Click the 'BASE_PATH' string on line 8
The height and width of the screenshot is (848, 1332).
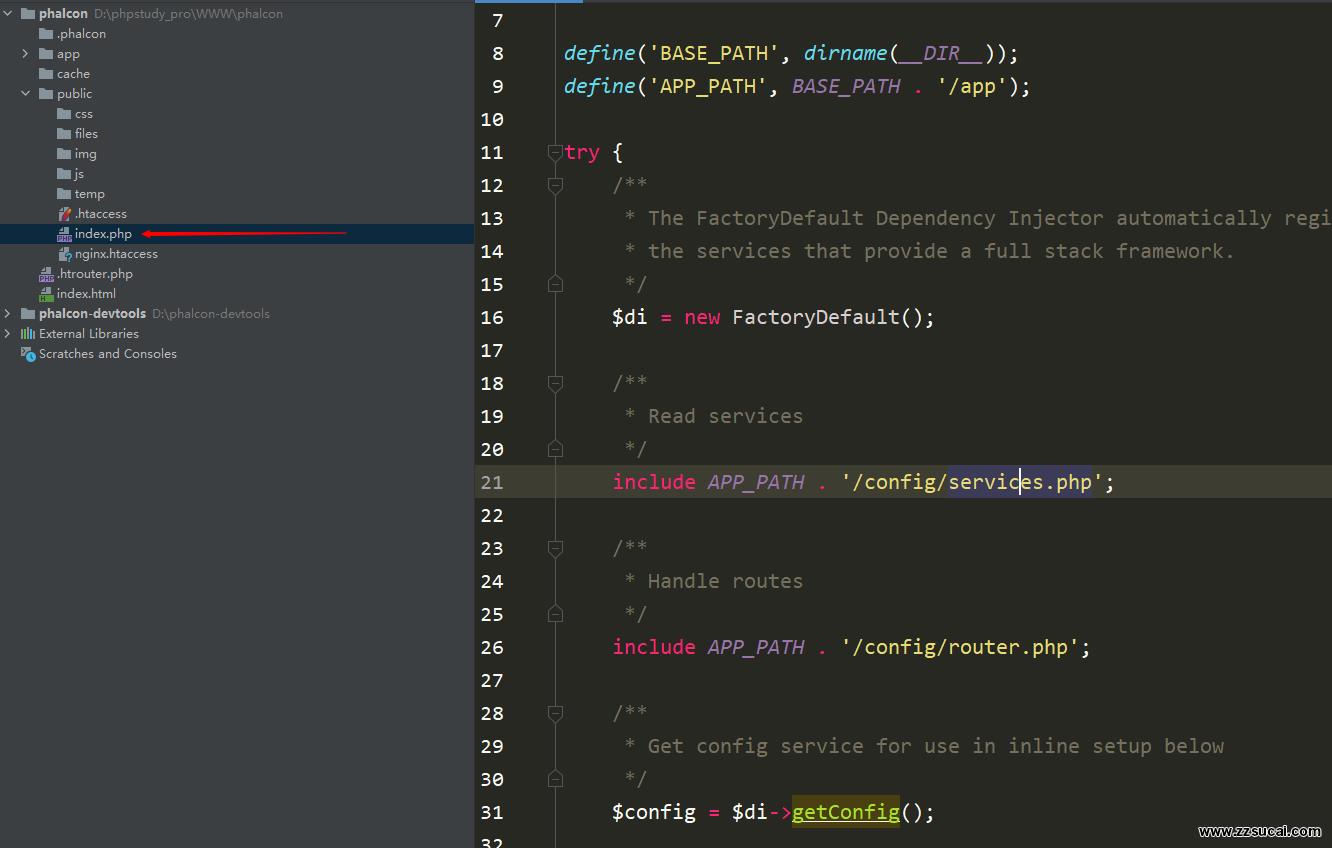point(714,53)
